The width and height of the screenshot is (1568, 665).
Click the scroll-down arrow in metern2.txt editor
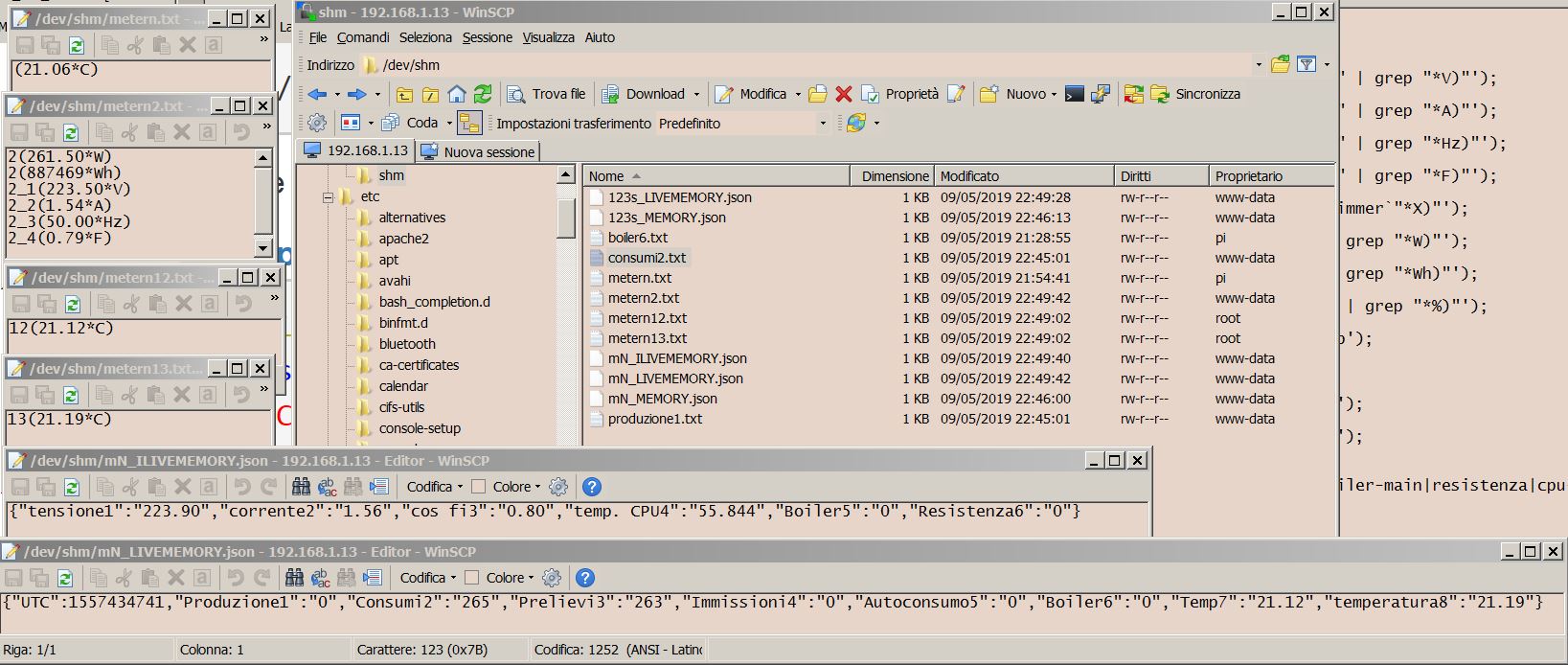[263, 248]
